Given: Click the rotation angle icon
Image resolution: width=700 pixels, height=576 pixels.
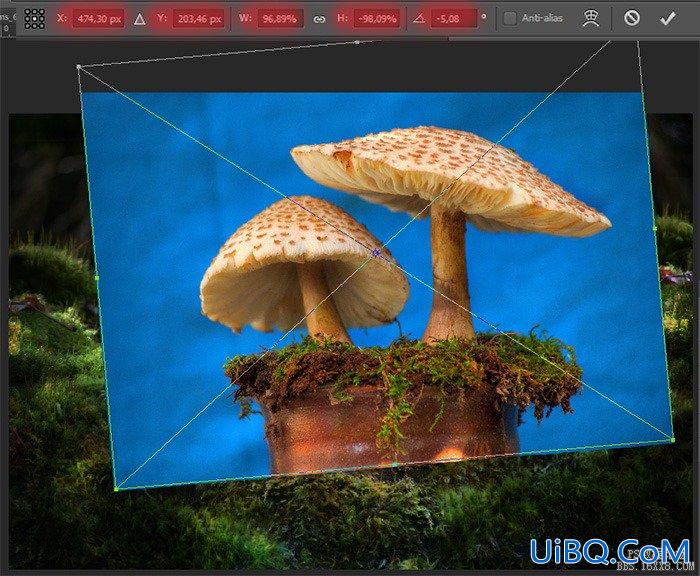Looking at the screenshot, I should point(419,18).
